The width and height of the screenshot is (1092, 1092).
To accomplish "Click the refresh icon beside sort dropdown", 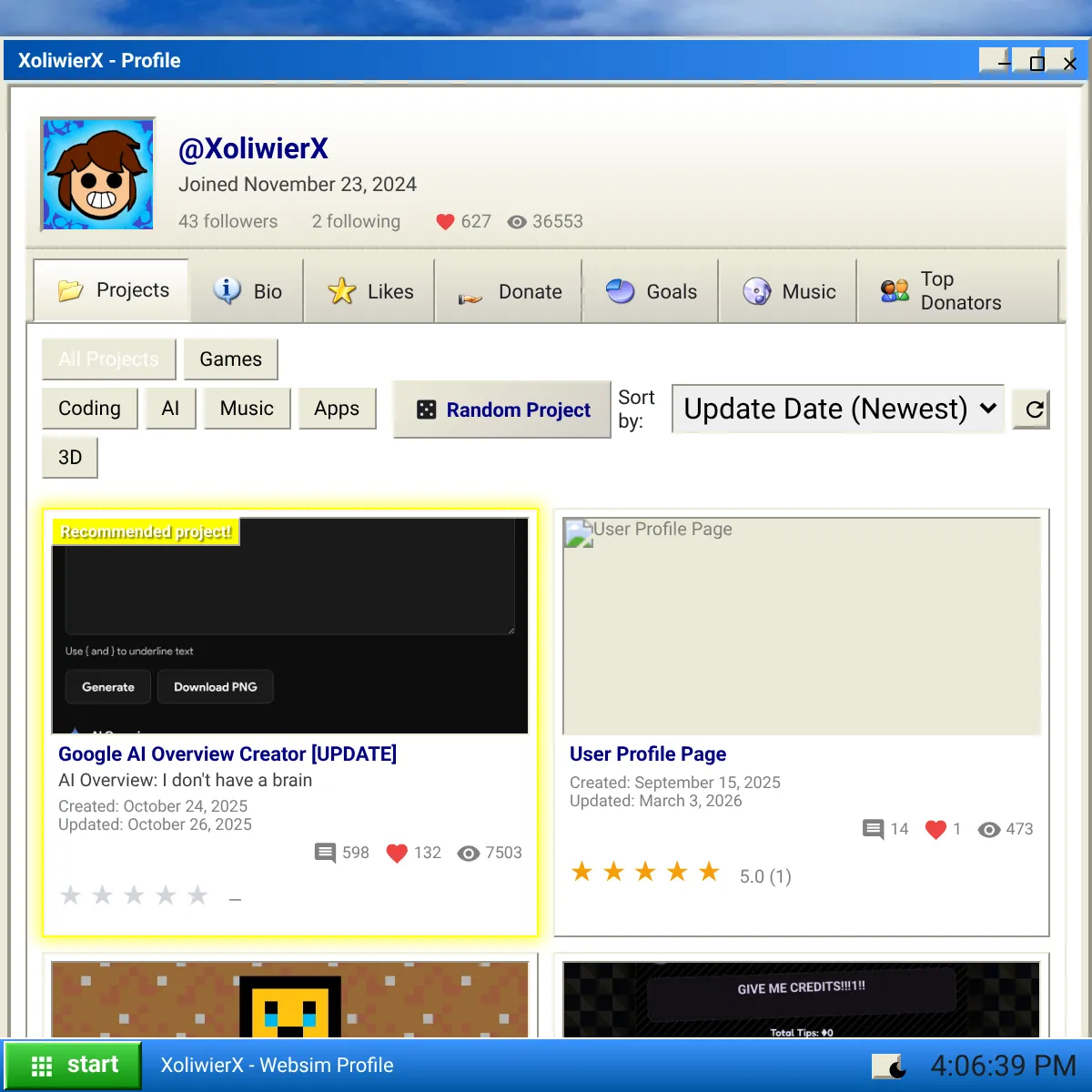I will [1033, 409].
